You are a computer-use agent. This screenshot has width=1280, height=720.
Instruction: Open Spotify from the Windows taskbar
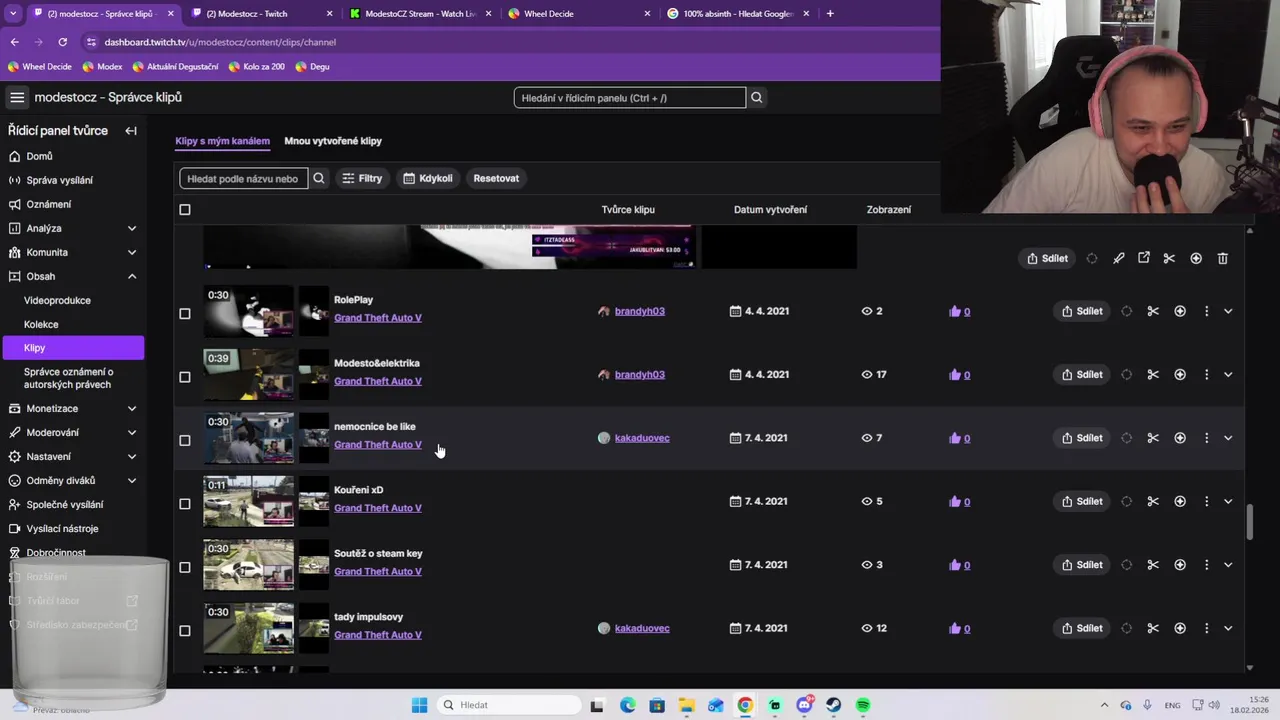click(863, 705)
